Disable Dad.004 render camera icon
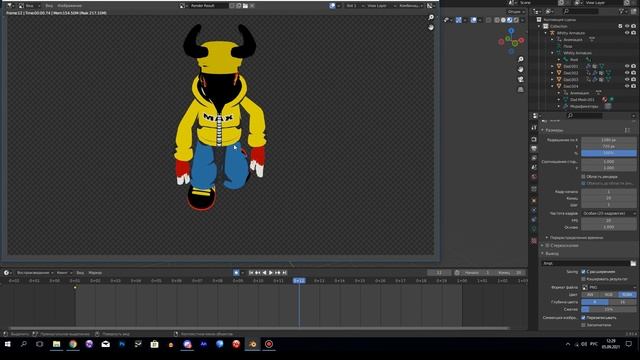Image resolution: width=640 pixels, height=360 pixels. (x=633, y=86)
